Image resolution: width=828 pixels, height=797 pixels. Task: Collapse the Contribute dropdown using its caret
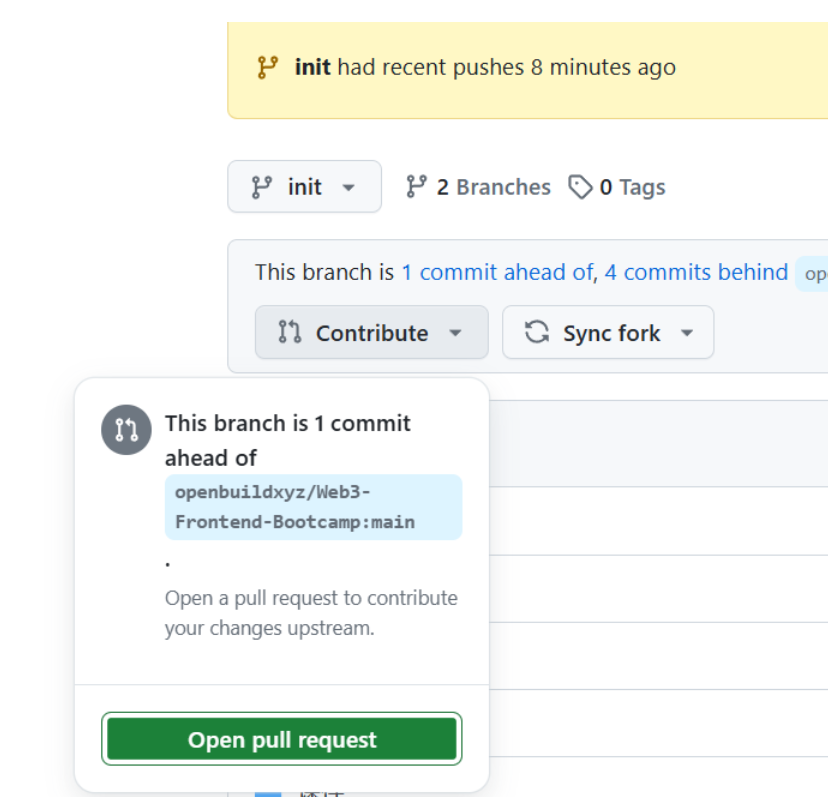point(455,333)
